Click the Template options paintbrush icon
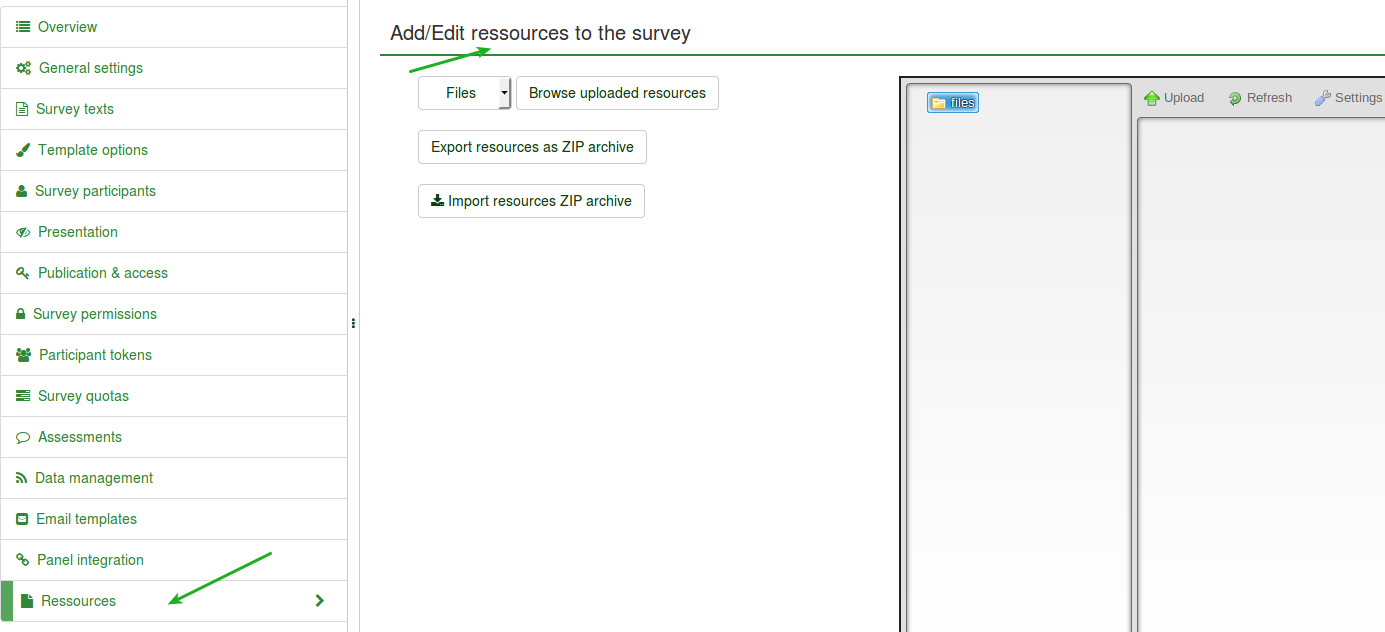This screenshot has width=1385, height=632. pyautogui.click(x=23, y=150)
